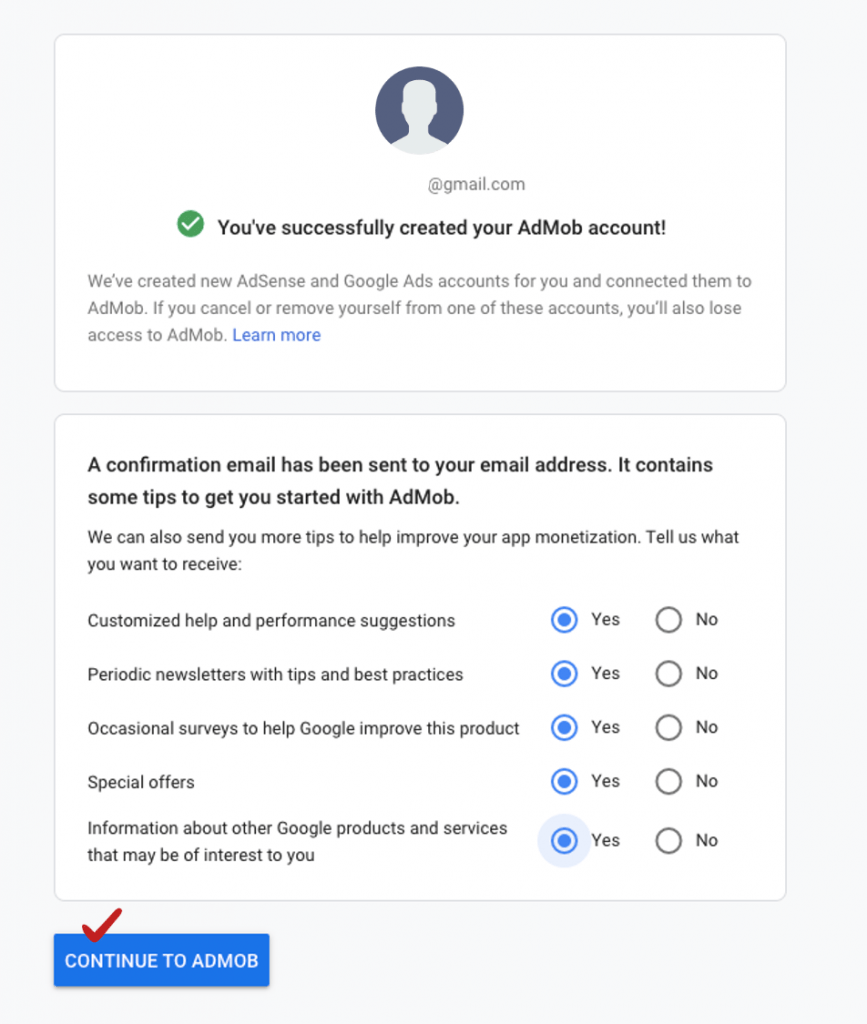Screen dimensions: 867x1024
Task: Select Yes for occasional surveys
Action: [x=562, y=727]
